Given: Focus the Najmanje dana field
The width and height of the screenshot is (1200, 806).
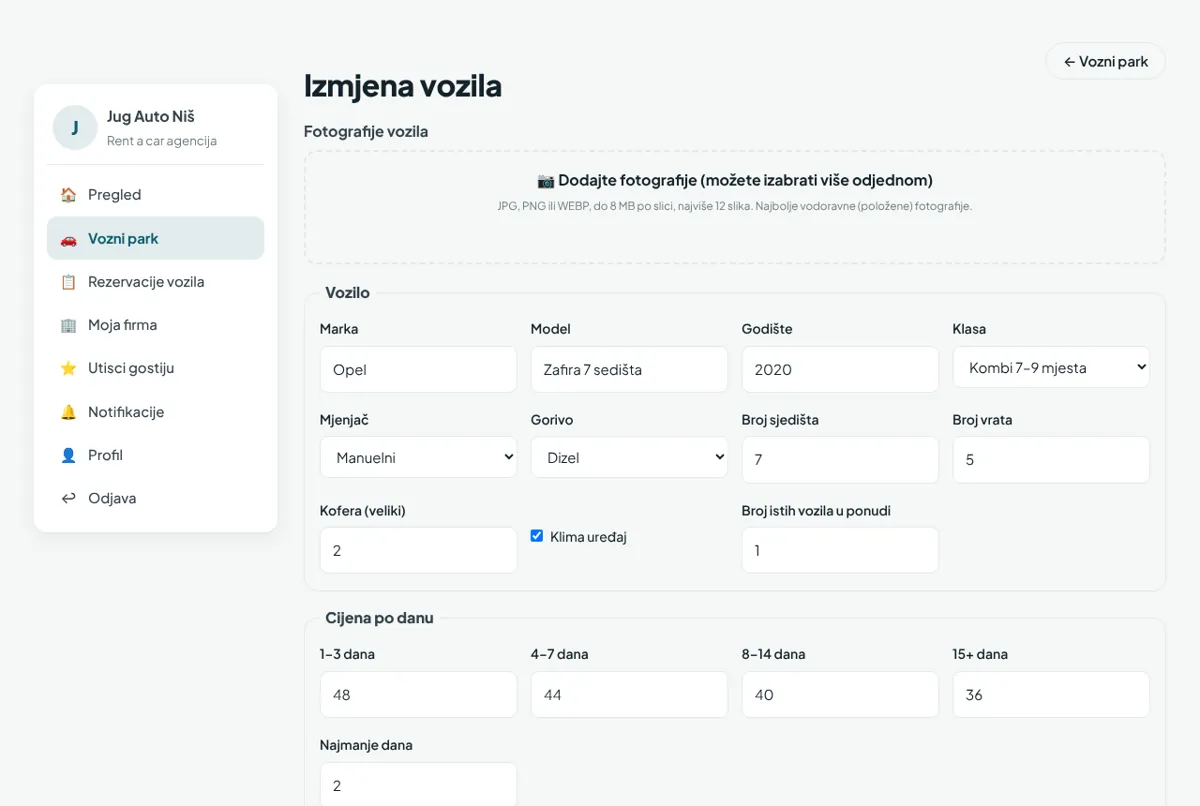Looking at the screenshot, I should pos(418,785).
